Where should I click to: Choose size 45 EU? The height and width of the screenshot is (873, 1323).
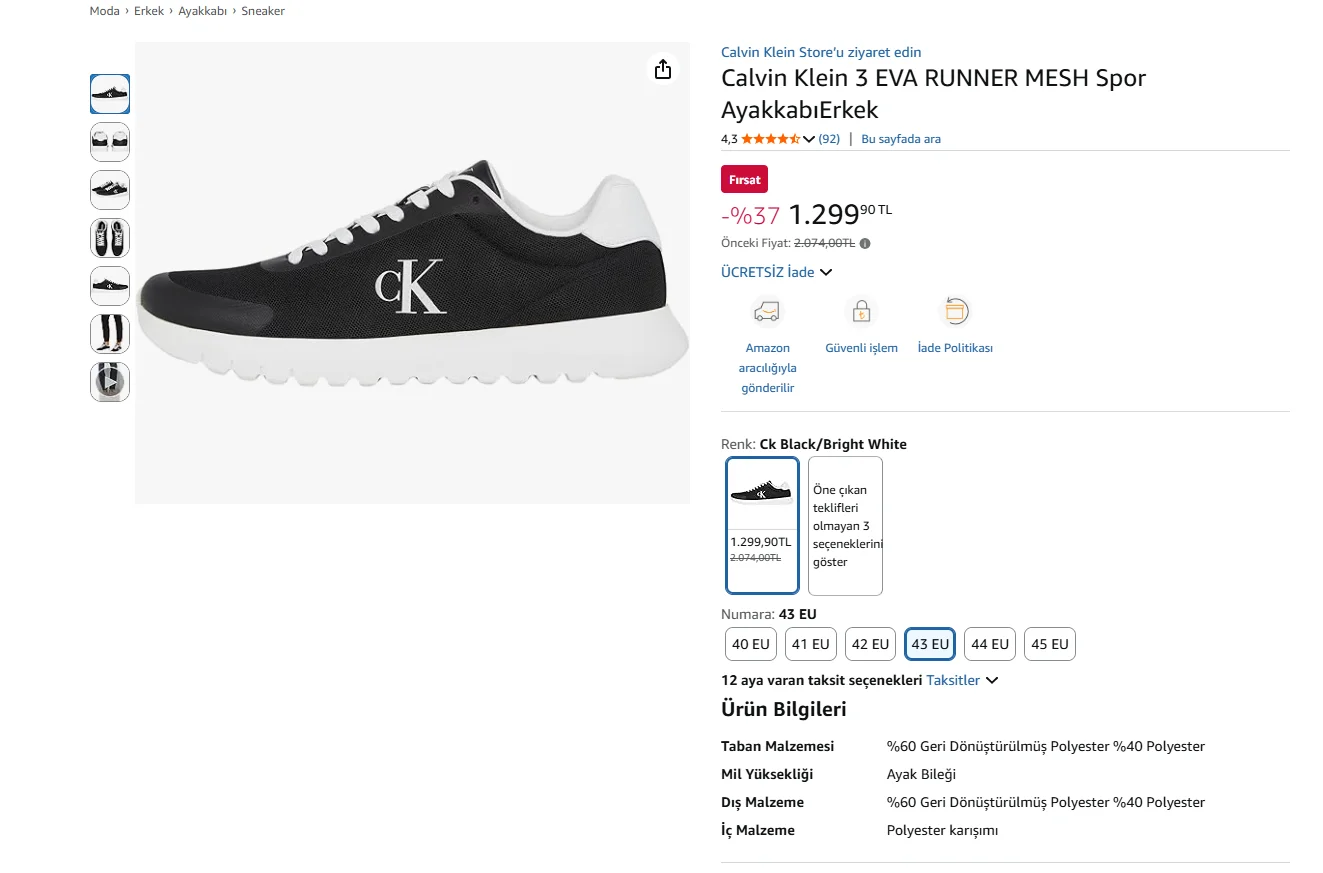point(1049,644)
